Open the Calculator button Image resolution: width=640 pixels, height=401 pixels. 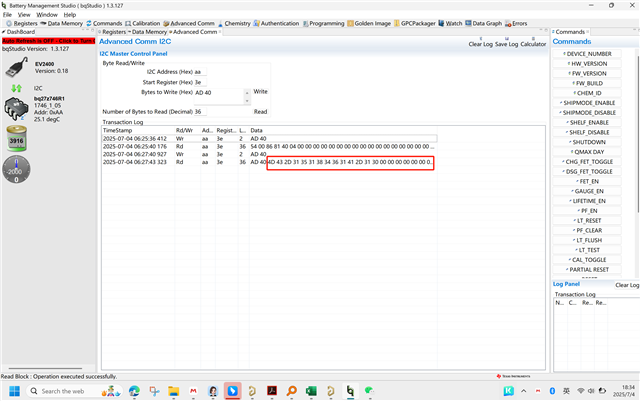pos(533,44)
